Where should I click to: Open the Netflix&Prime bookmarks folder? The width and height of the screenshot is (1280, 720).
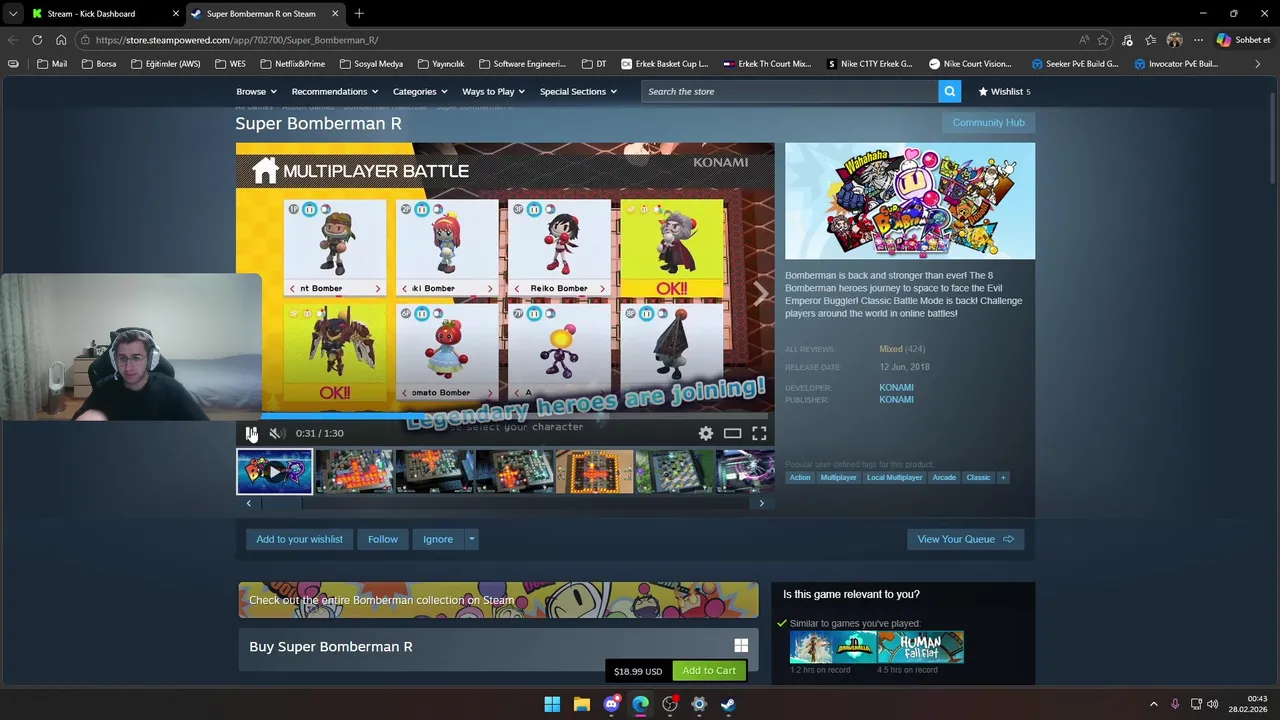pos(292,64)
